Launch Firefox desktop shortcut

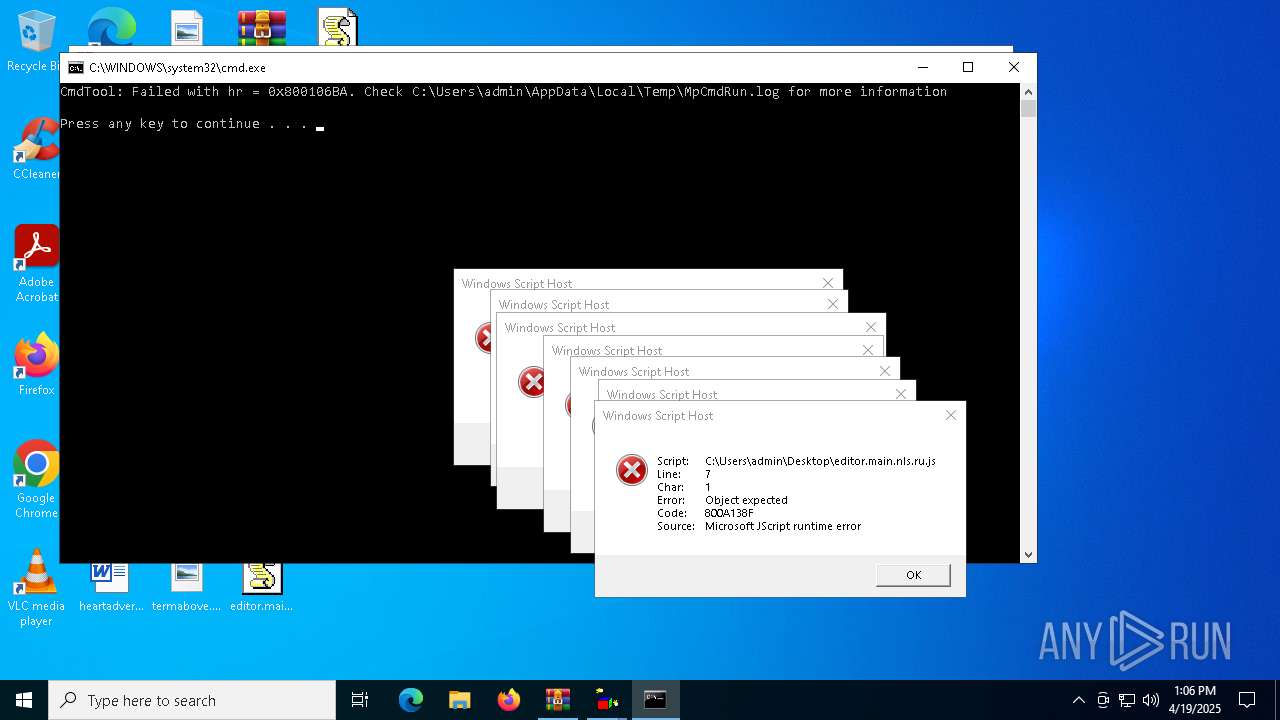36,364
